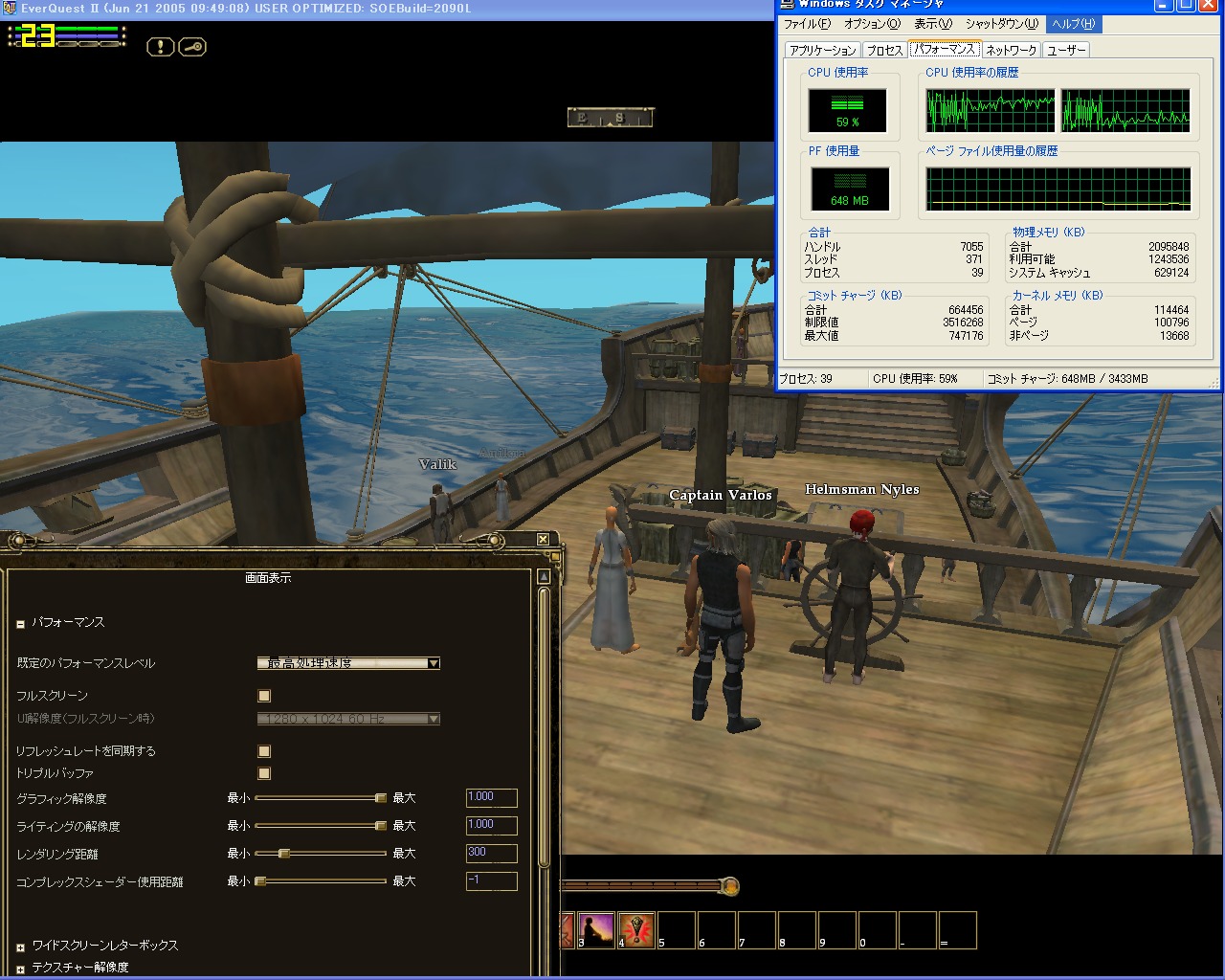Click the EverQuest II title bar icon
The image size is (1225, 980).
tap(9, 8)
